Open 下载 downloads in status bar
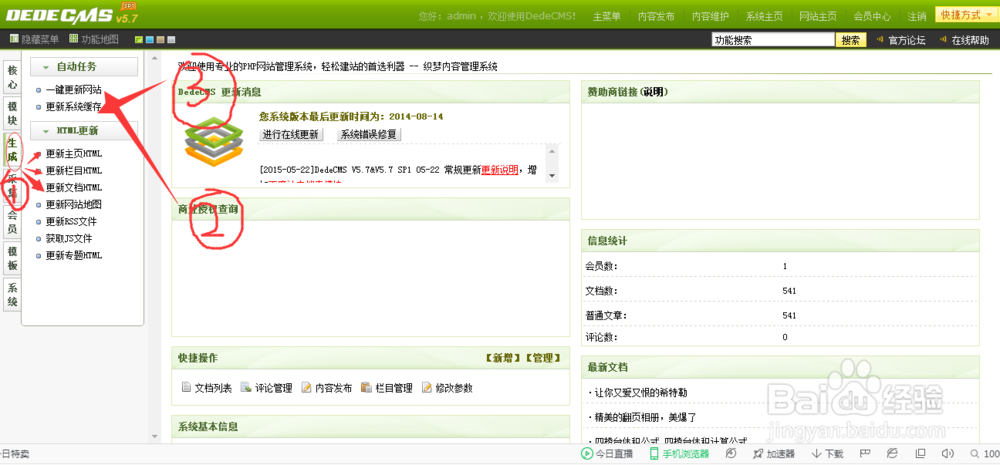Image resolution: width=1000 pixels, height=465 pixels. pos(827,454)
